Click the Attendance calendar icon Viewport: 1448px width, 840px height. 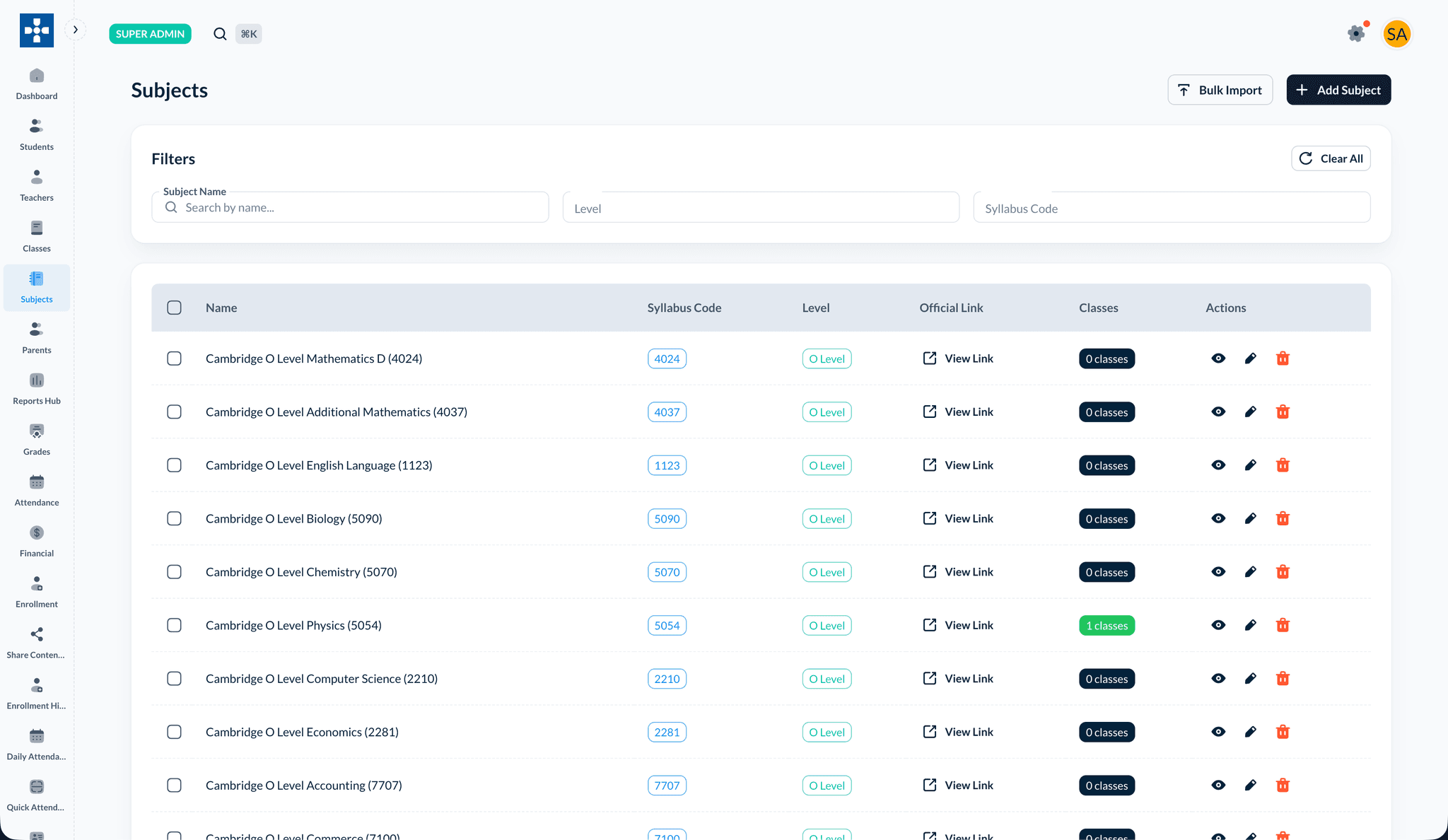[37, 482]
